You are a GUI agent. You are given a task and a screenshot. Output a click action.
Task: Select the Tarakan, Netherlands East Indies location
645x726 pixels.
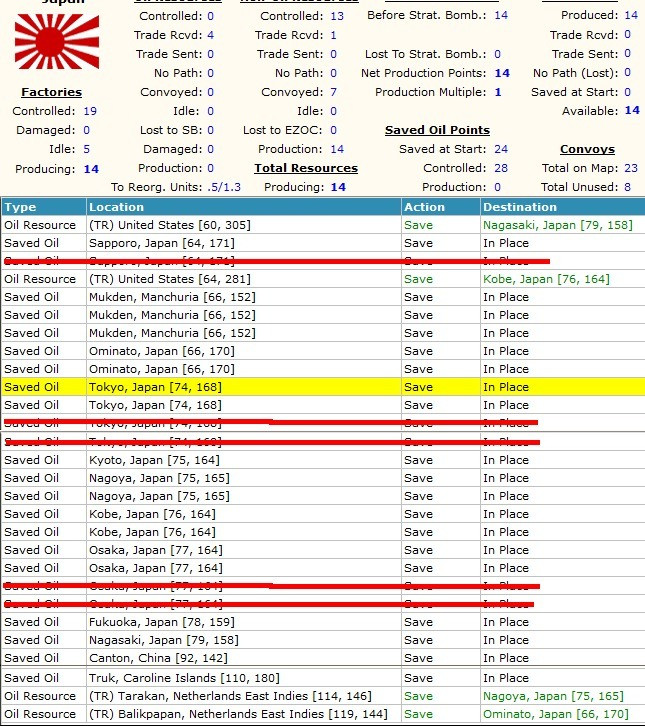tap(230, 696)
